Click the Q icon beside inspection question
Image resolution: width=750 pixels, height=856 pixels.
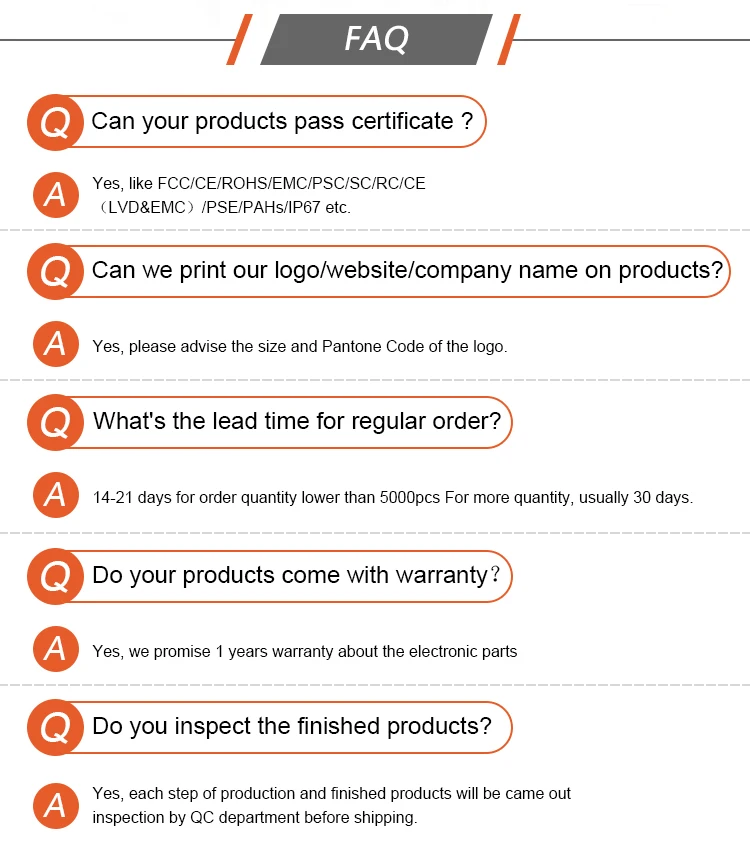coord(55,727)
